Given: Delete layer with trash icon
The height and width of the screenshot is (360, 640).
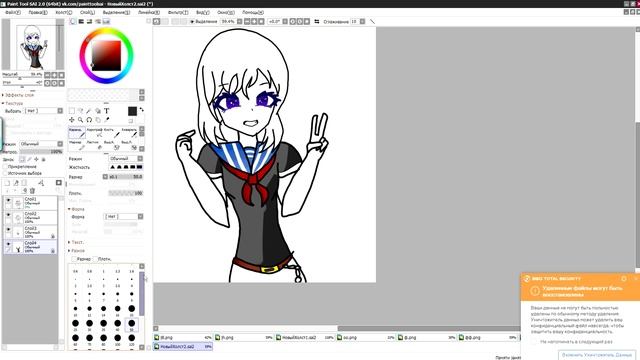Looking at the screenshot, I should [x=33, y=191].
